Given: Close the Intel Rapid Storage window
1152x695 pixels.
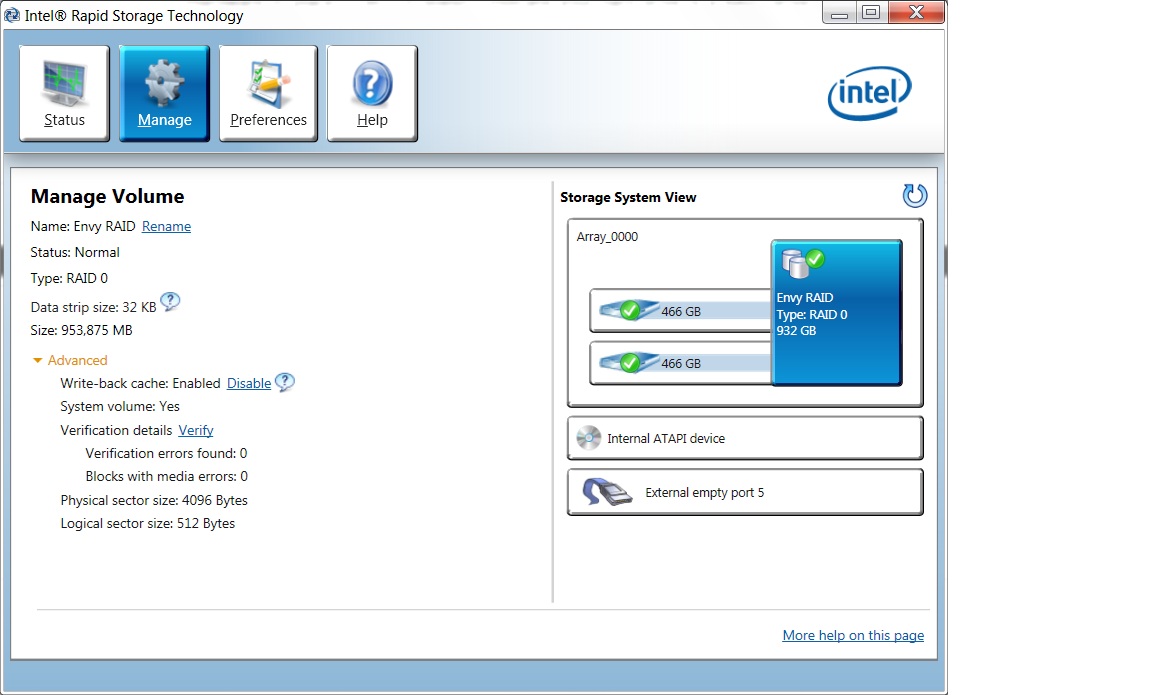Looking at the screenshot, I should [916, 12].
